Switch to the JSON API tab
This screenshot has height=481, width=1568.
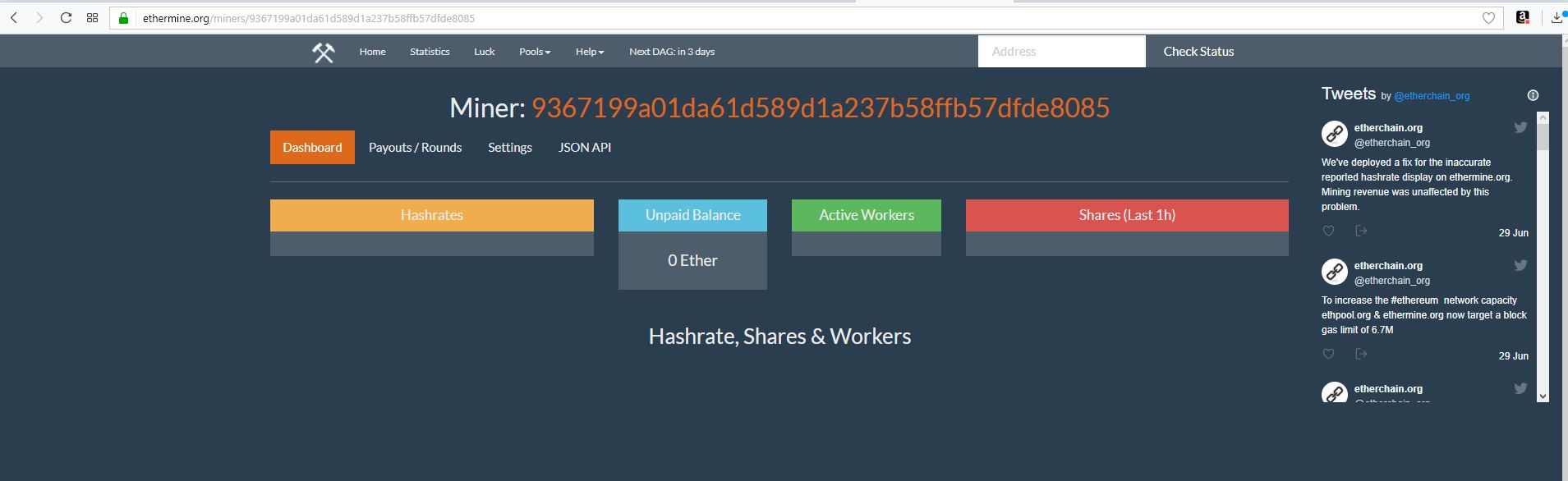[x=585, y=148]
